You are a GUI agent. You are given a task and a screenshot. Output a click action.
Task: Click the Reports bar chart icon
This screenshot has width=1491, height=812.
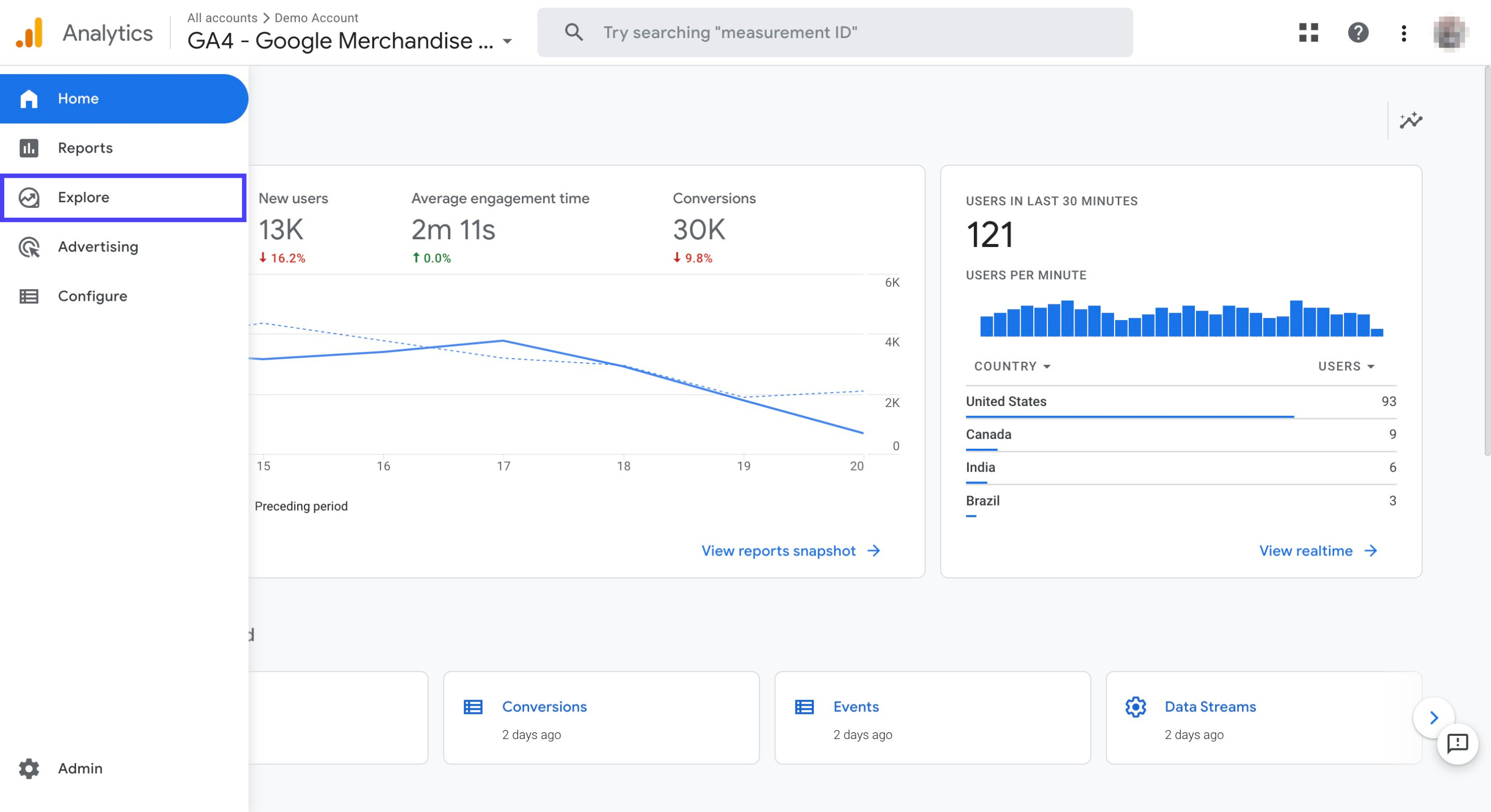29,148
